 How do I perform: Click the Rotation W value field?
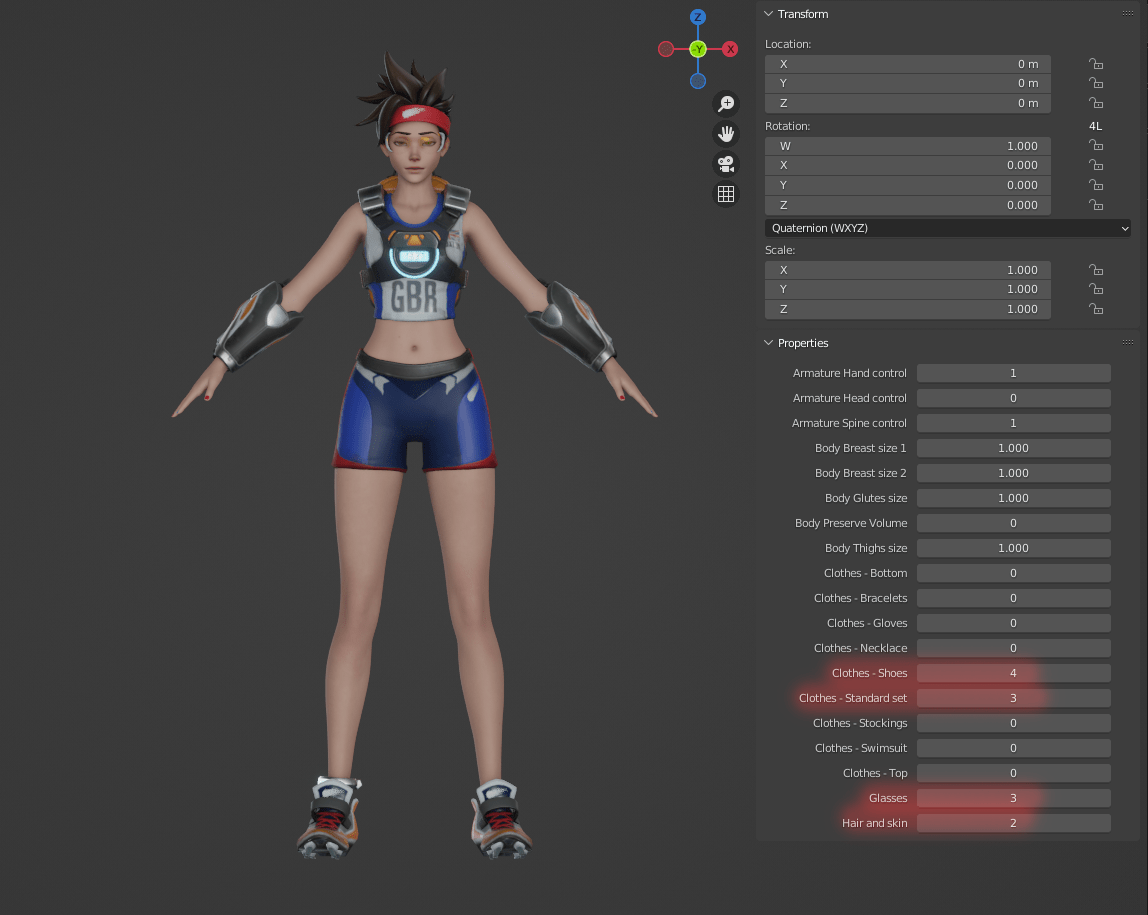908,146
